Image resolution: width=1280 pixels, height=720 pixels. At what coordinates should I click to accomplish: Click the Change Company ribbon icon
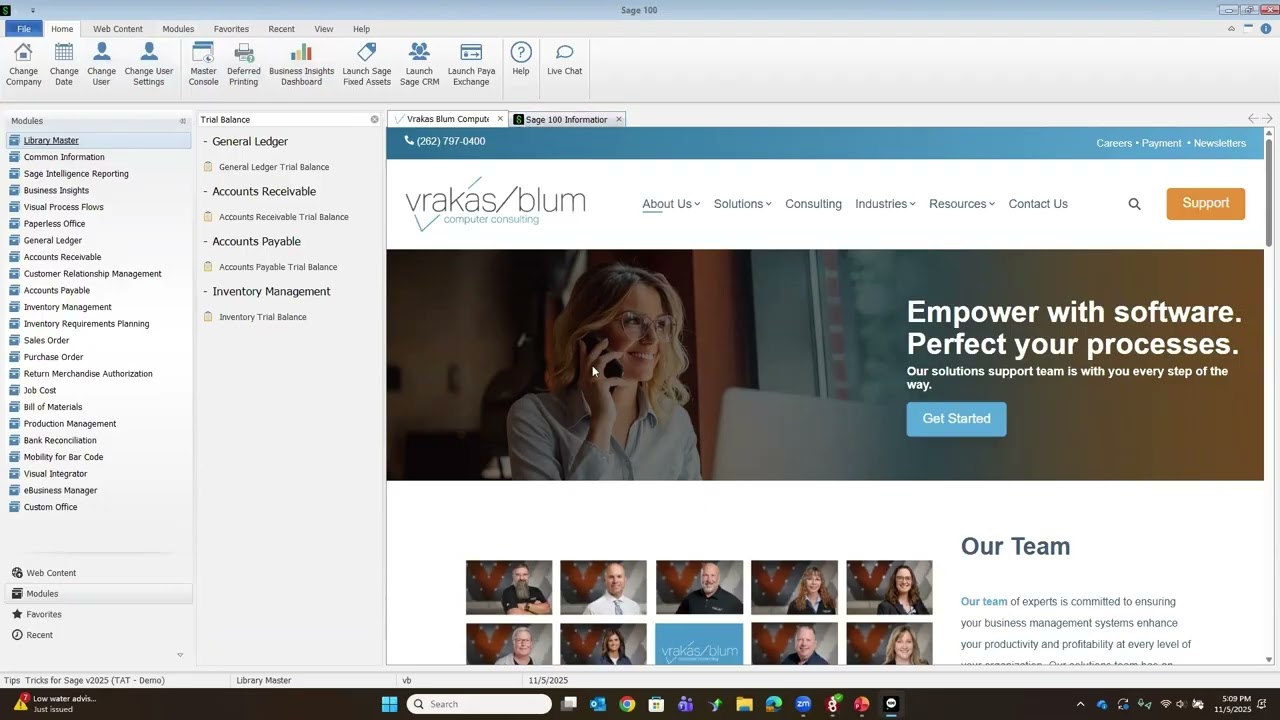pos(23,64)
